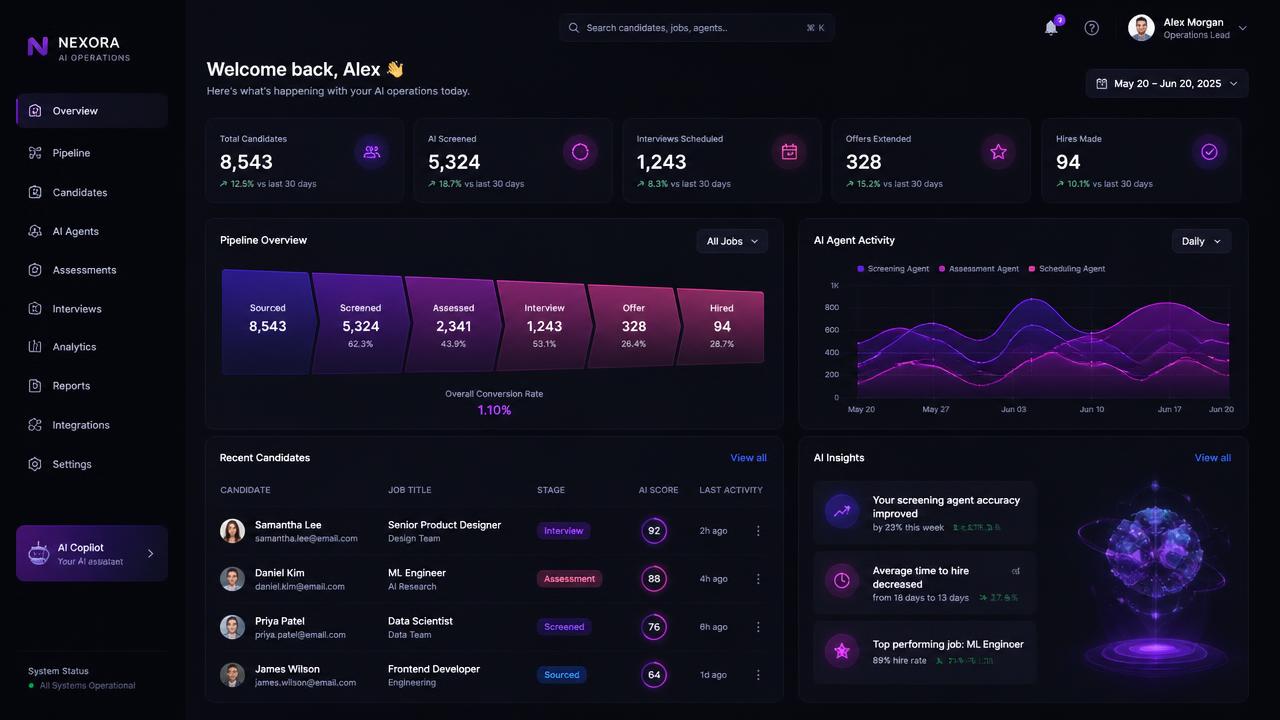Click the 1.10% overall conversion rate

(x=494, y=410)
